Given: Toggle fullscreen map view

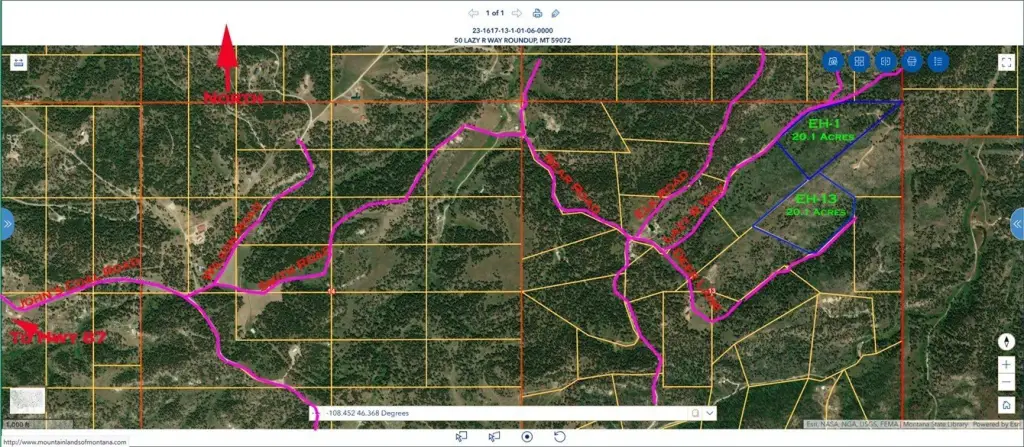Looking at the screenshot, I should coord(1007,61).
